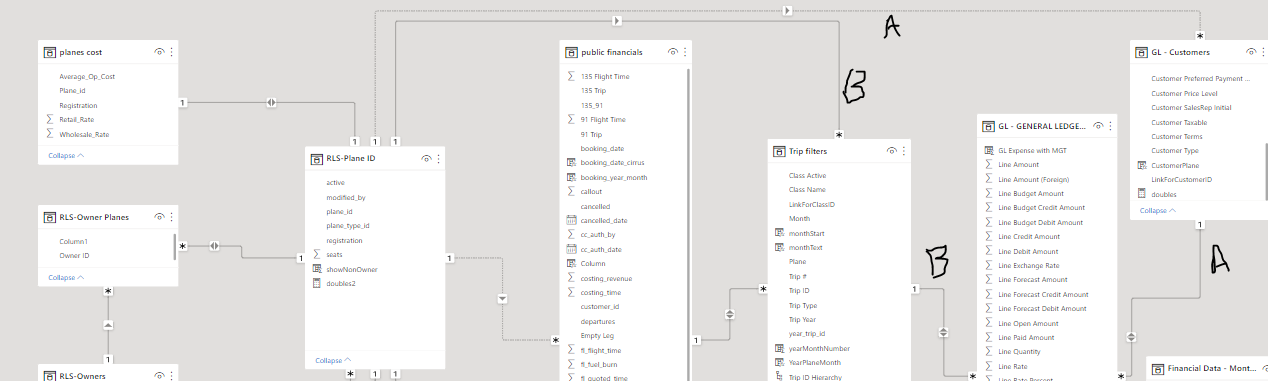Toggle visibility of GL - GENERAL LEDGE table

click(1098, 126)
